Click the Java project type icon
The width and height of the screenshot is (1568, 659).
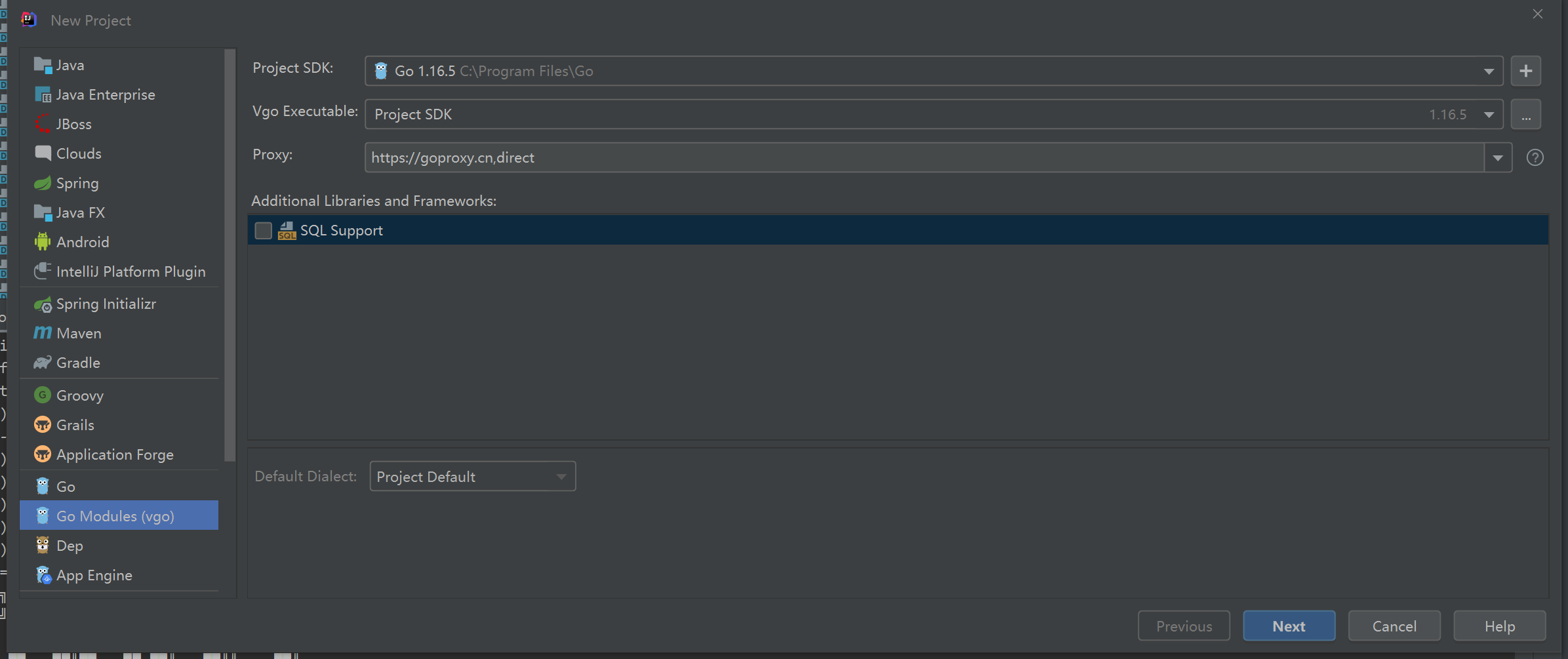[43, 65]
